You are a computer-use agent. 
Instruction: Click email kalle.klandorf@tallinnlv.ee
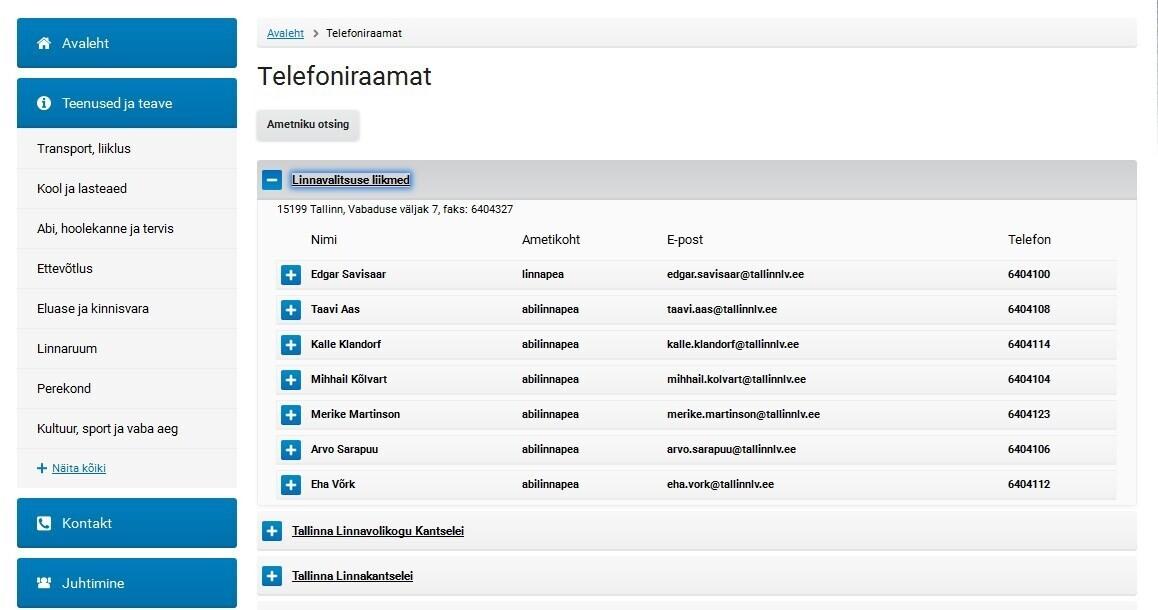[733, 344]
